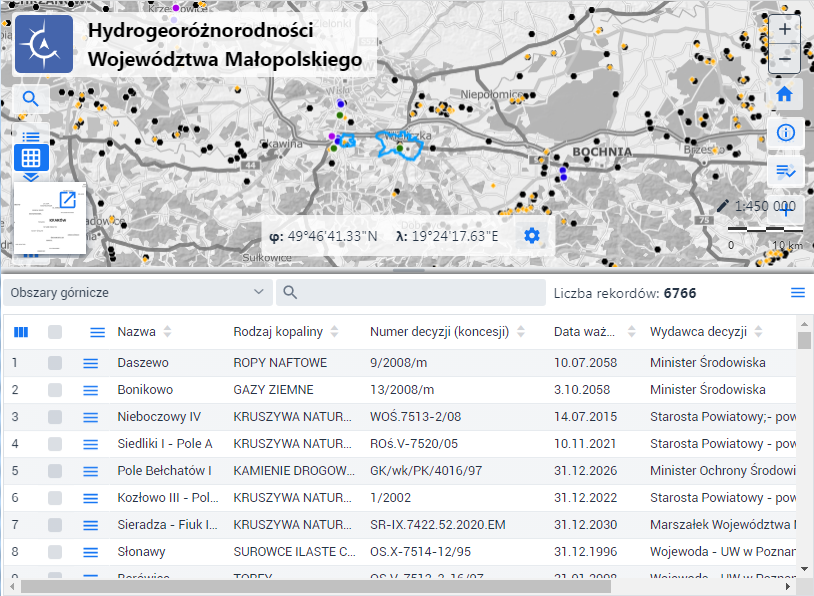Open the Obszary górnicze layer dropdown
Screen dimensions: 814x596
[137, 292]
